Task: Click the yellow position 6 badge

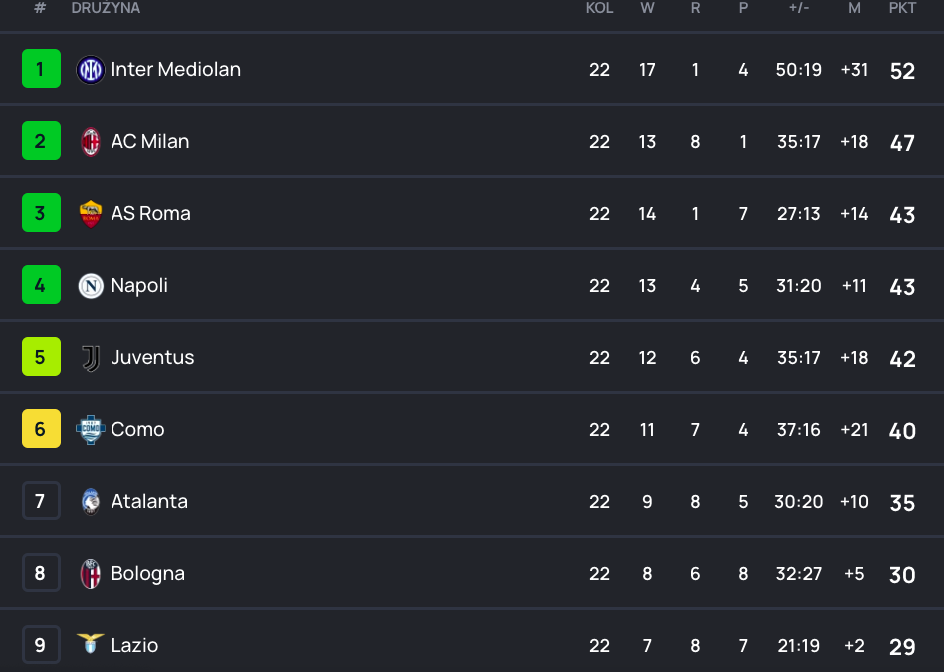Action: point(41,430)
